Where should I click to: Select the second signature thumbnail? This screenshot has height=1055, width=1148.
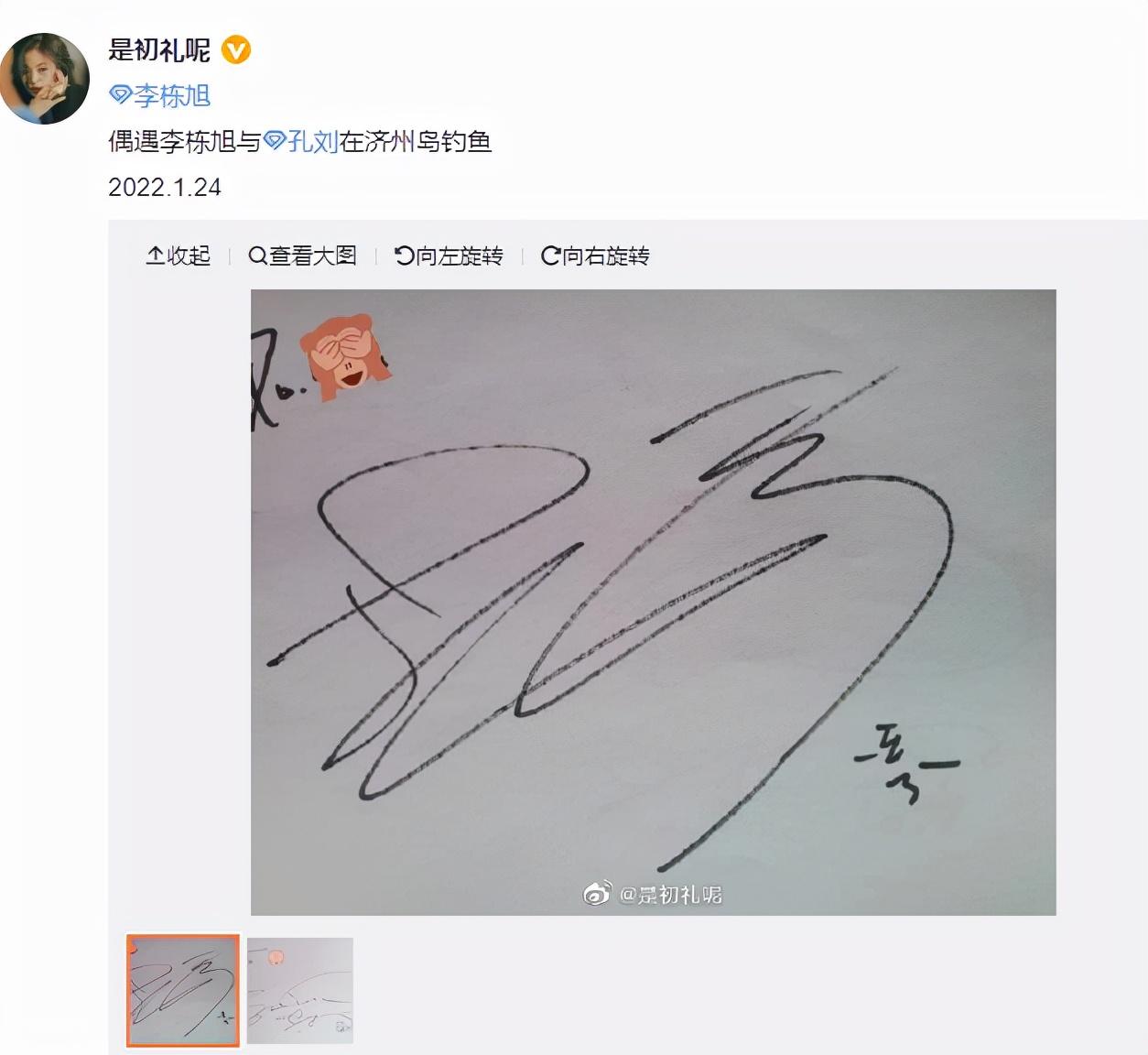pos(300,990)
